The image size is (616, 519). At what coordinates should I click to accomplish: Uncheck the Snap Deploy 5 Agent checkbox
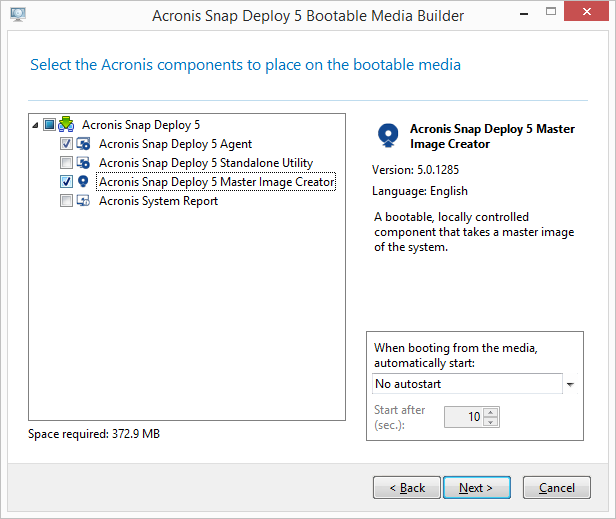click(x=66, y=144)
